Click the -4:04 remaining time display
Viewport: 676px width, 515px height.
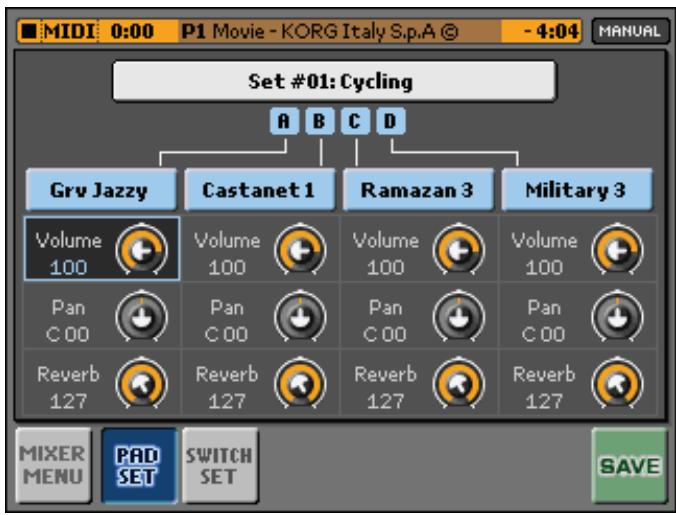pyautogui.click(x=551, y=31)
